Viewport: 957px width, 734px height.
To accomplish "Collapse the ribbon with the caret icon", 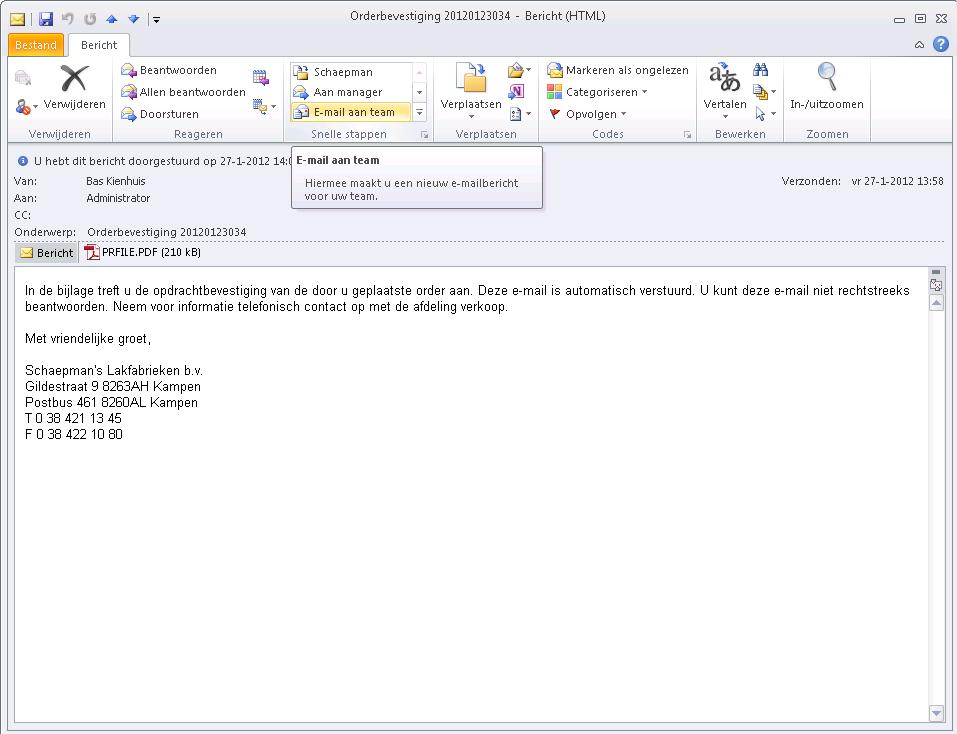I will 919,45.
